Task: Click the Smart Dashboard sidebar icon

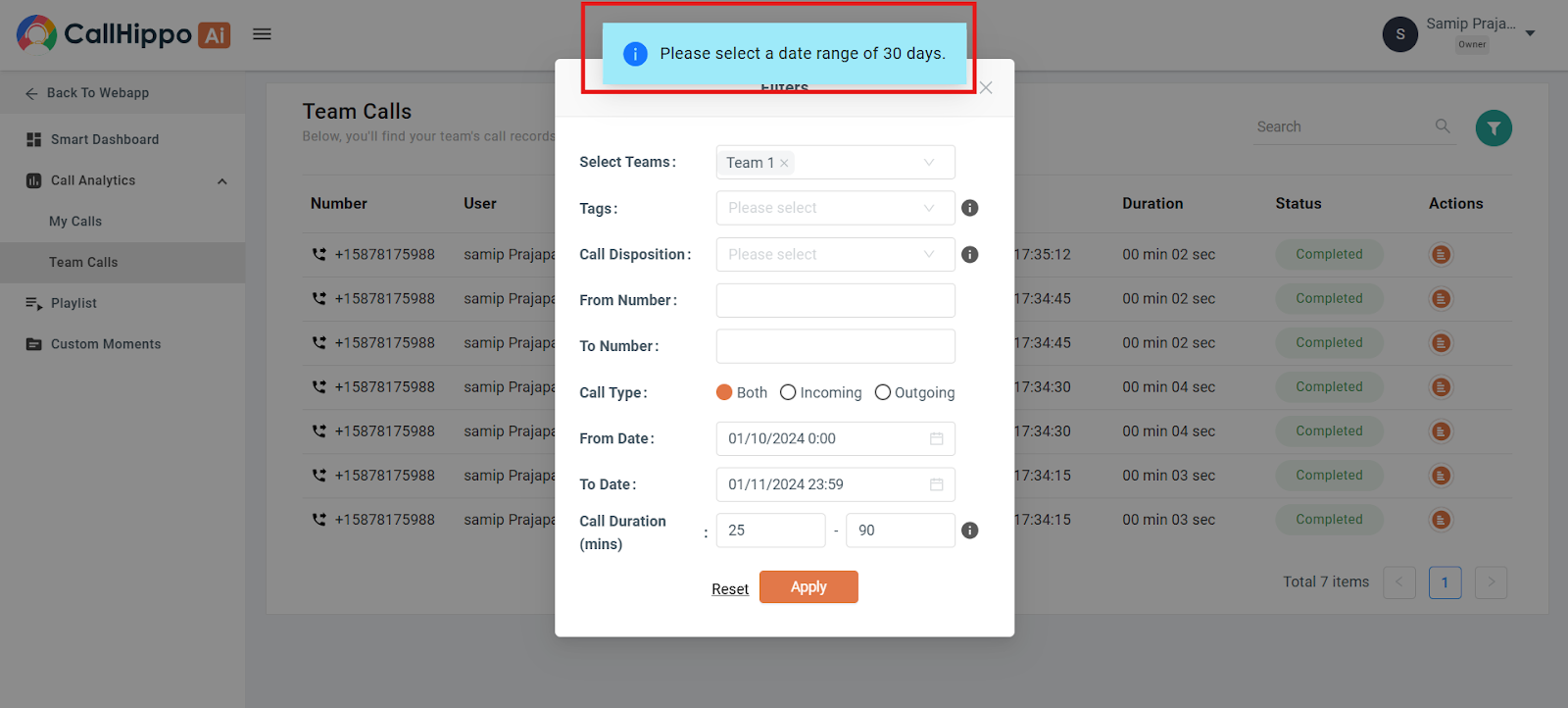Action: [x=33, y=139]
